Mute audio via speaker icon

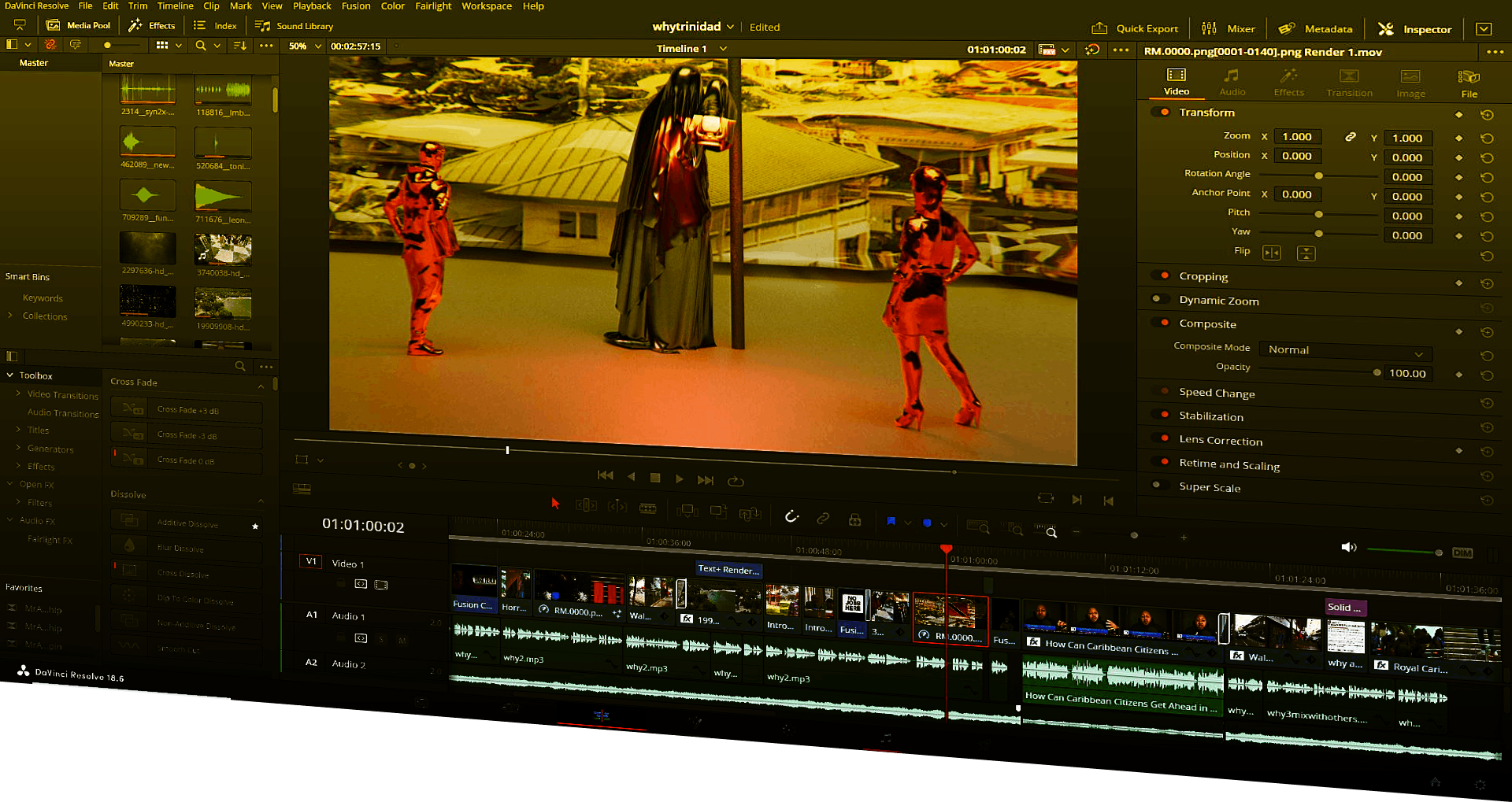click(x=1349, y=547)
